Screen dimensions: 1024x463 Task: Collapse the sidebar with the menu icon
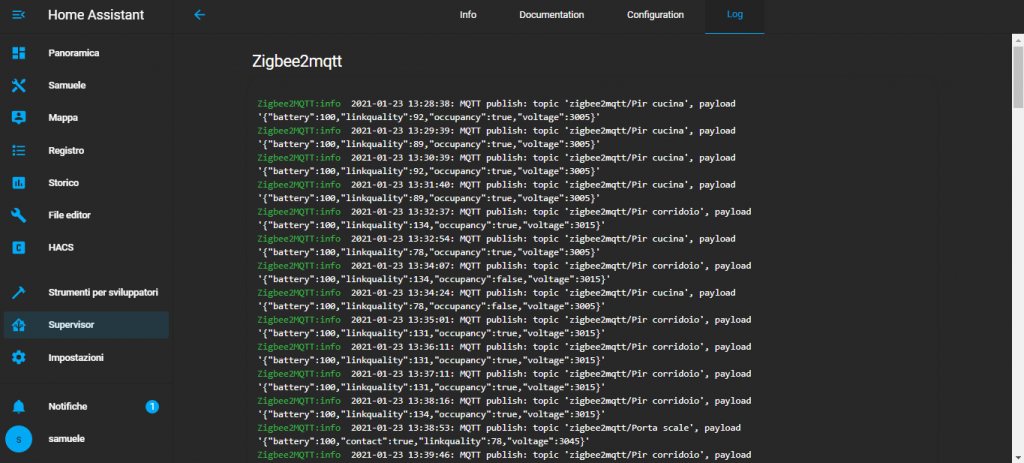(18, 14)
